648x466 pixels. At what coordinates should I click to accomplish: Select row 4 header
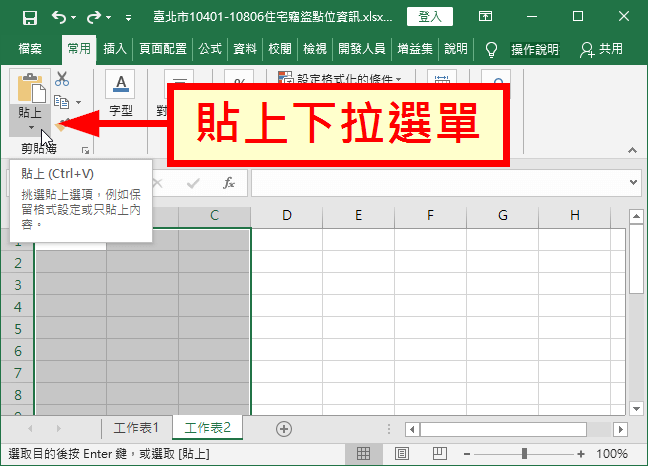tap(17, 307)
